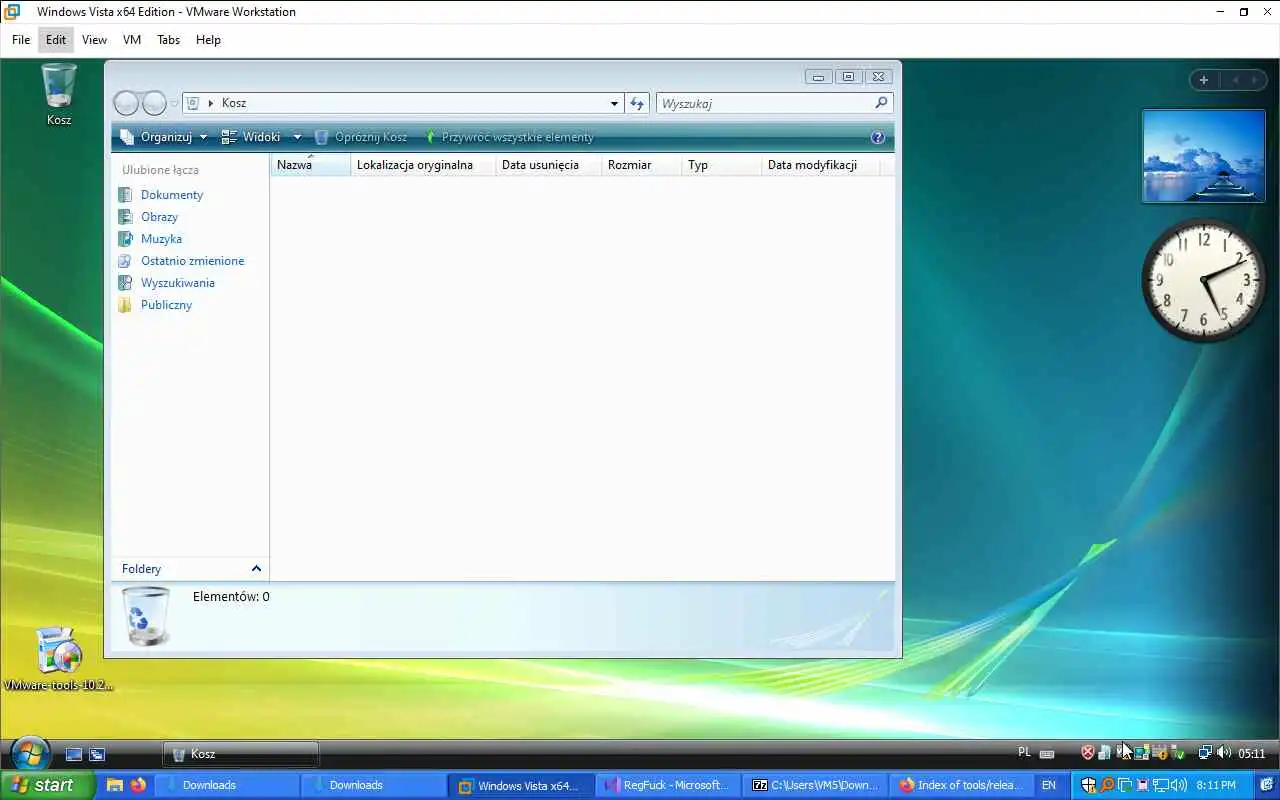Image resolution: width=1280 pixels, height=800 pixels.
Task: Click the 05:11 Vista tray clock
Action: click(x=1252, y=754)
